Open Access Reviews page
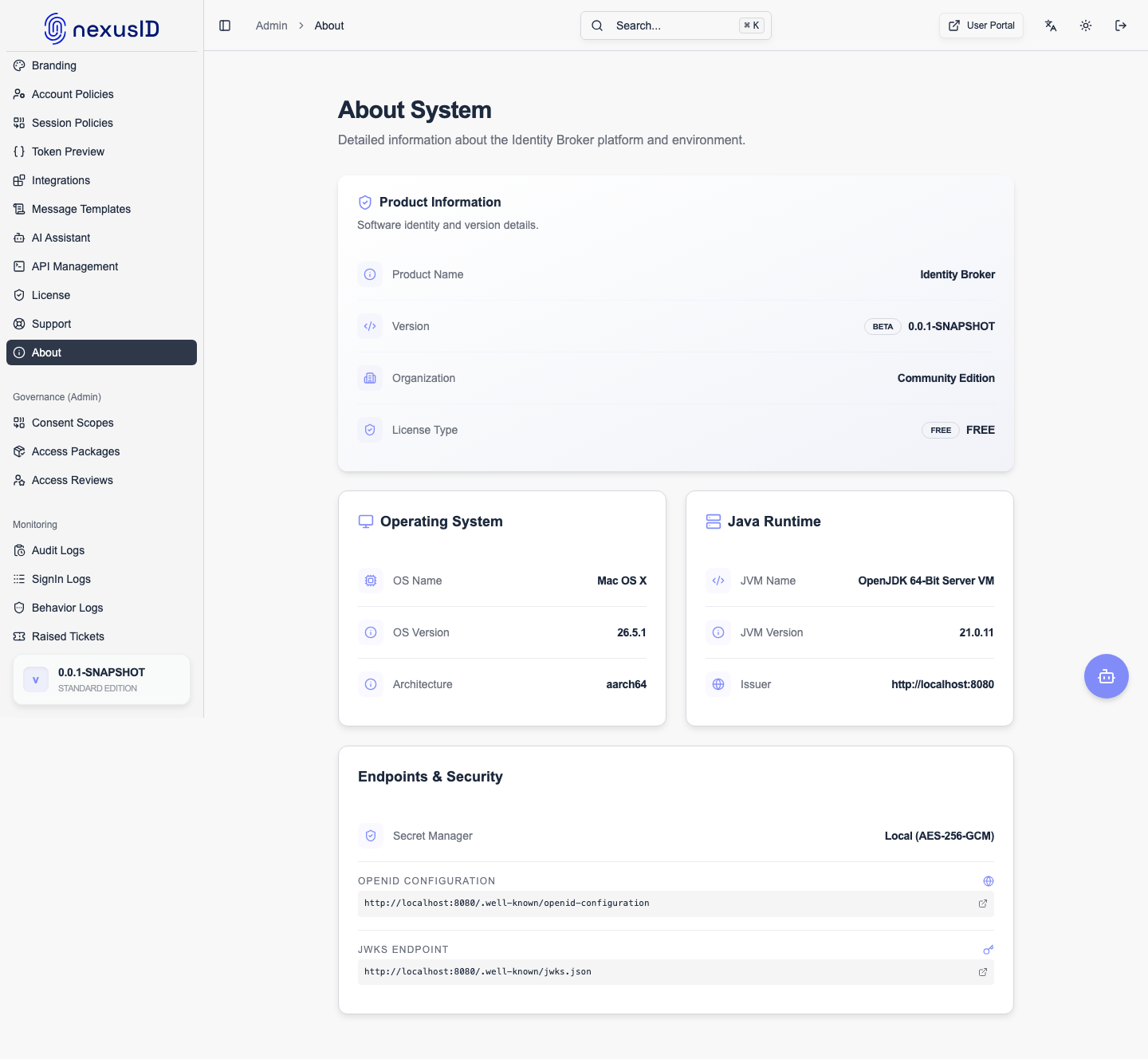1148x1059 pixels. [101, 480]
